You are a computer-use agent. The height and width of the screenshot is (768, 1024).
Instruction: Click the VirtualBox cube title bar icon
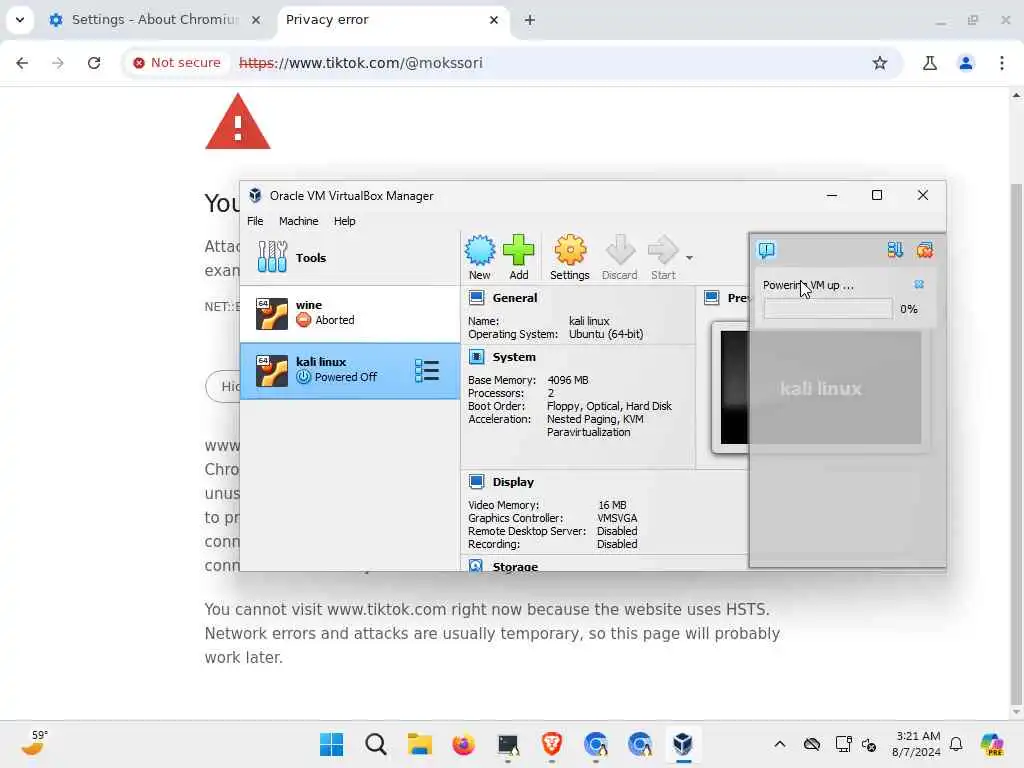point(255,195)
